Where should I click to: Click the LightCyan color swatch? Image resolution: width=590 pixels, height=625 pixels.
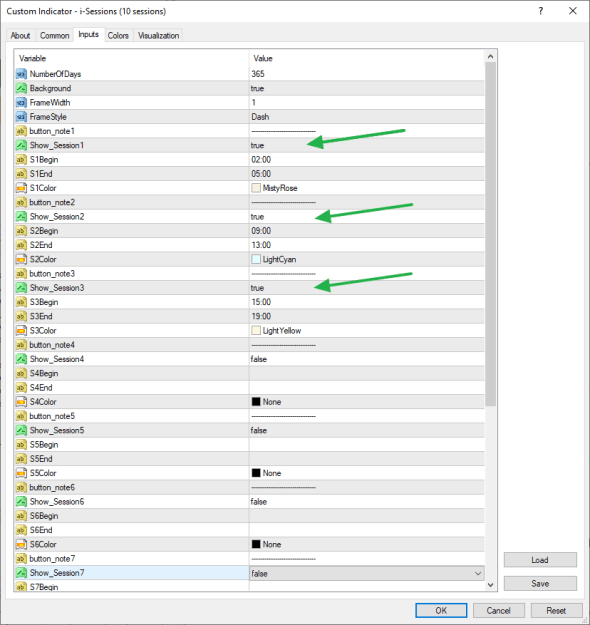pyautogui.click(x=256, y=259)
